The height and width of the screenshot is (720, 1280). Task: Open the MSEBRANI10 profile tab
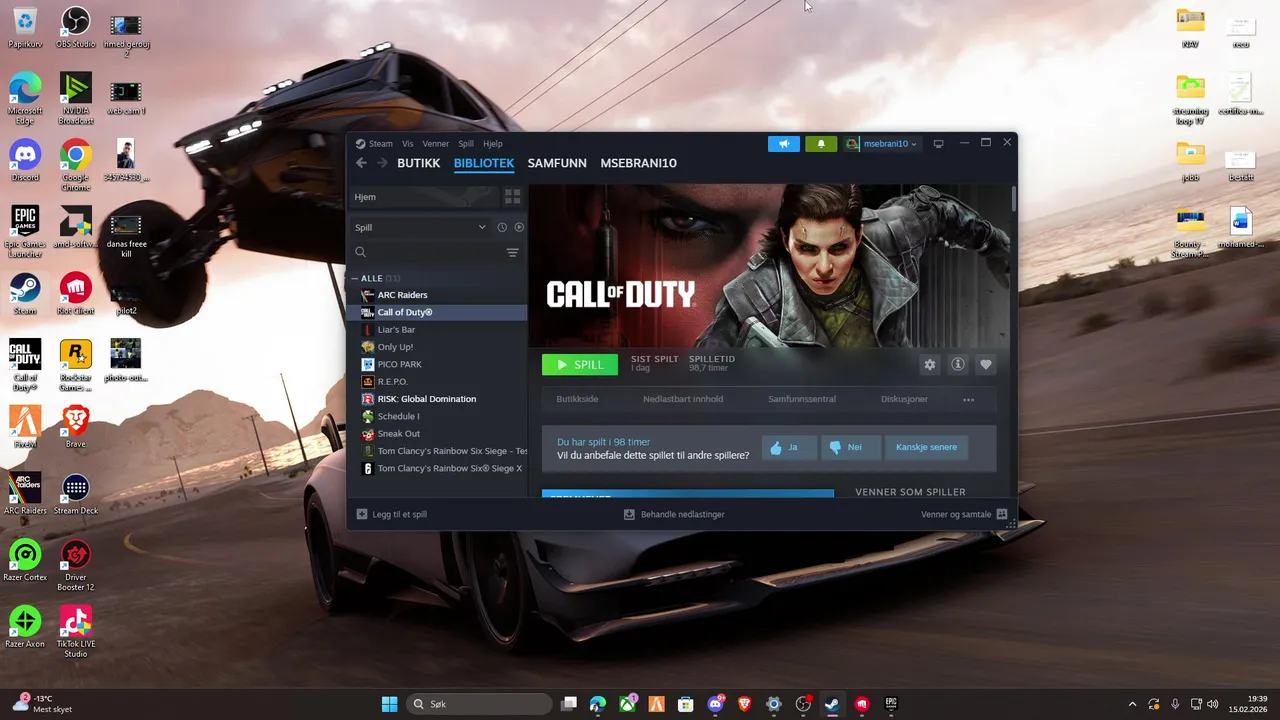point(638,163)
